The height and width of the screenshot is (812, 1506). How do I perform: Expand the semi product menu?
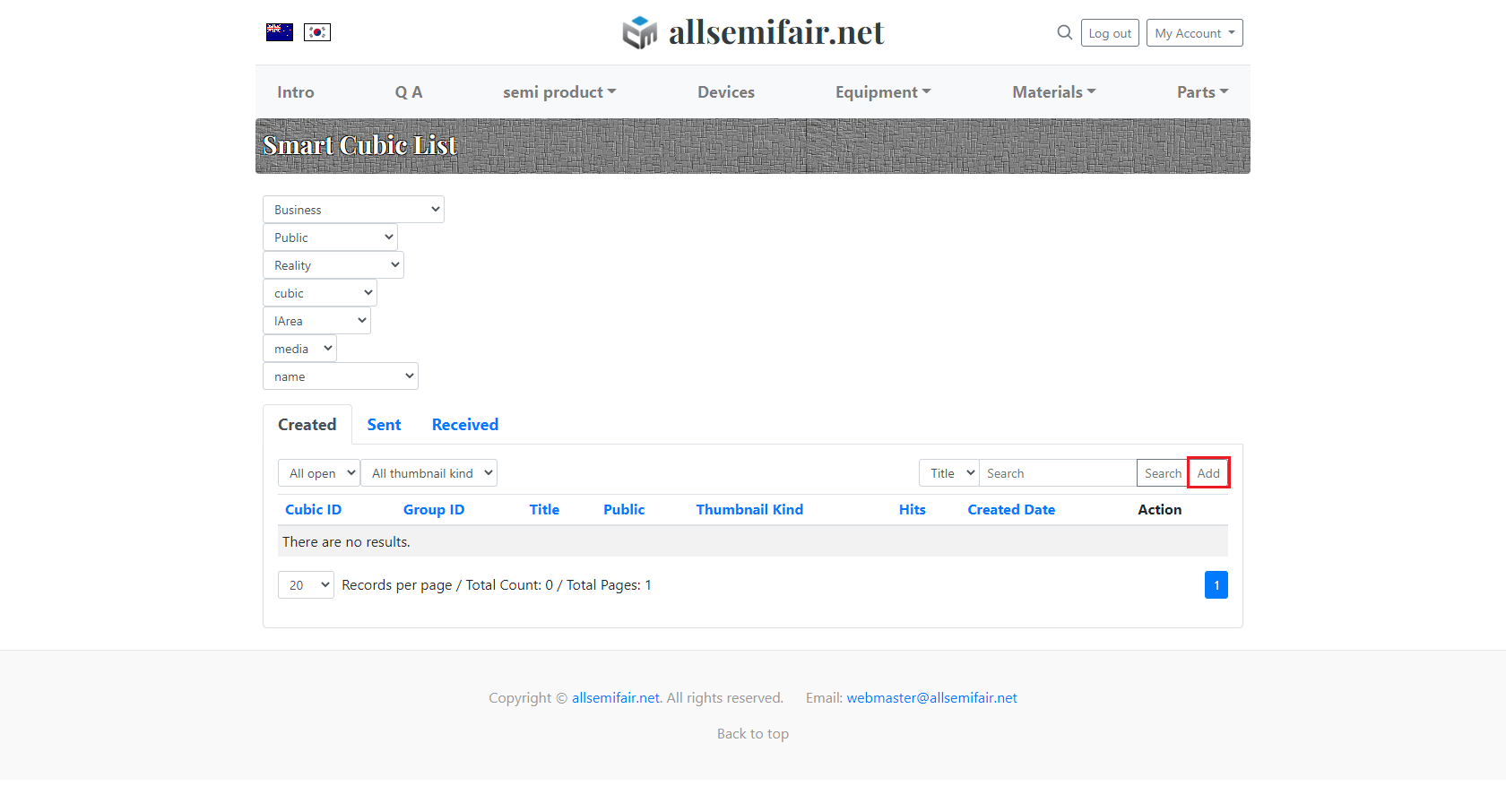click(559, 92)
